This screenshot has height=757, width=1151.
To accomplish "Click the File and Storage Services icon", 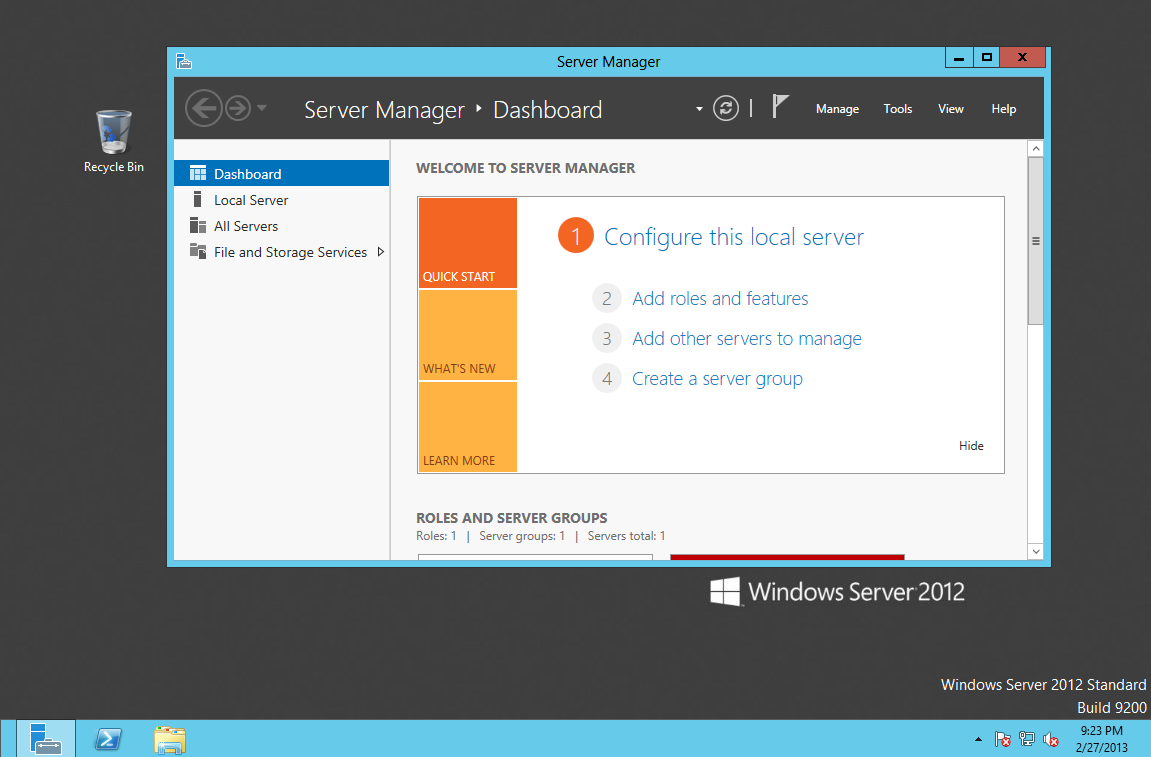I will click(198, 251).
